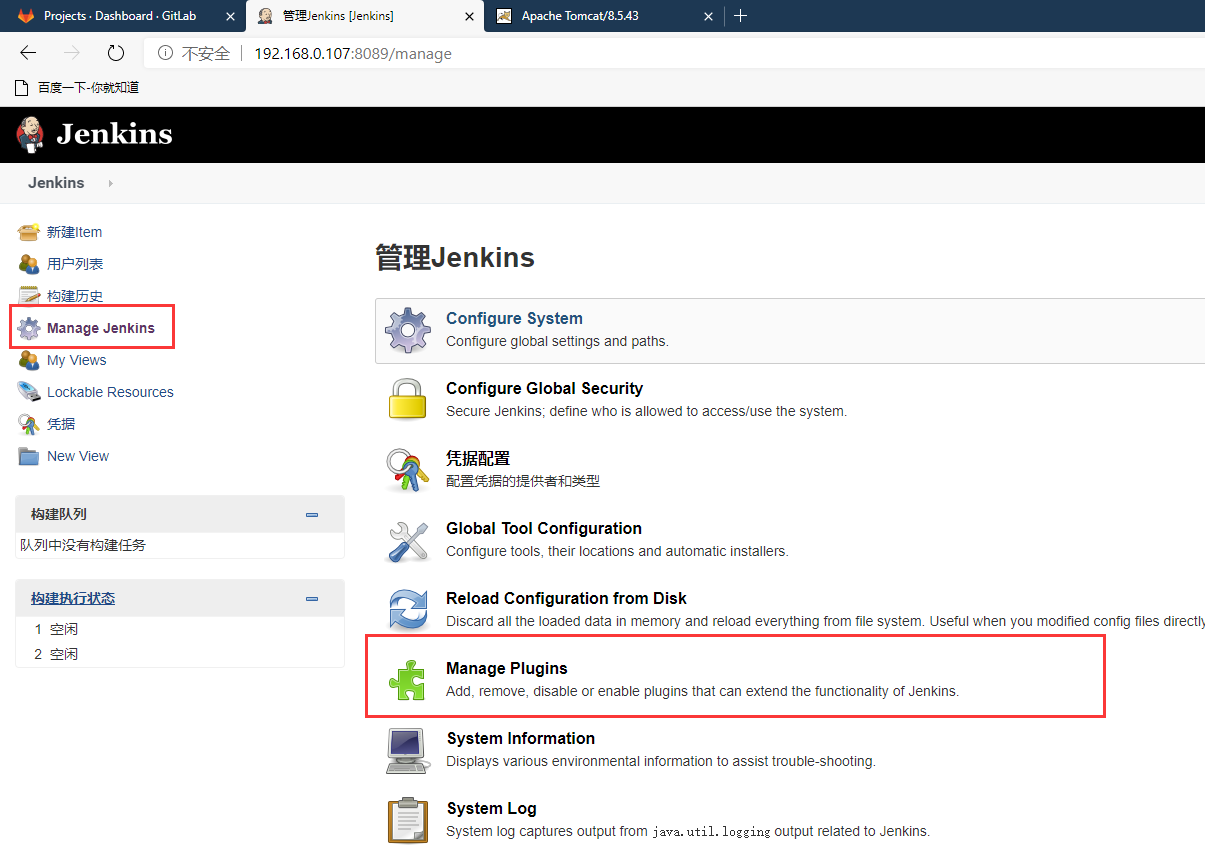The image size is (1205, 847).
Task: Open a new browser tab with plus
Action: point(740,16)
